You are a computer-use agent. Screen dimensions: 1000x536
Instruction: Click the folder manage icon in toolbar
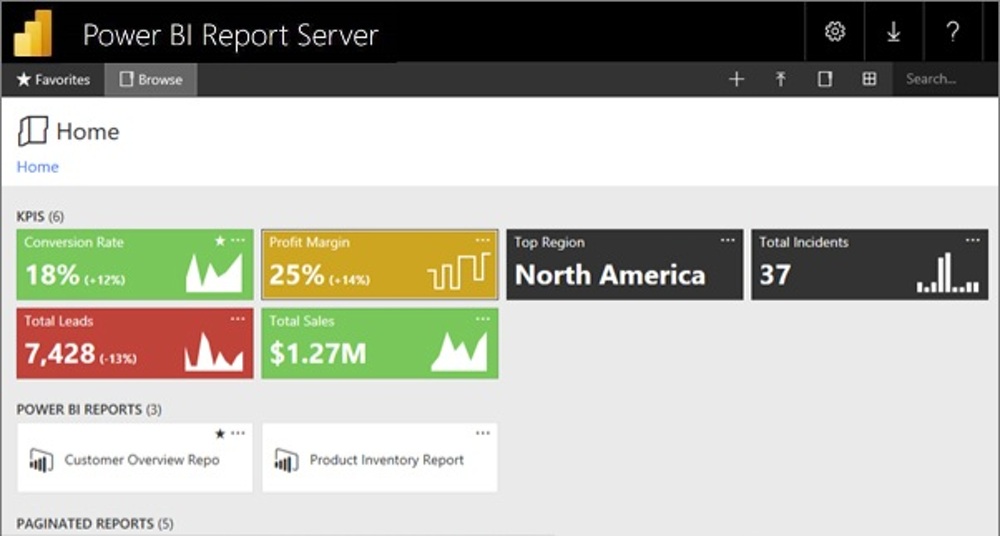pyautogui.click(x=824, y=80)
